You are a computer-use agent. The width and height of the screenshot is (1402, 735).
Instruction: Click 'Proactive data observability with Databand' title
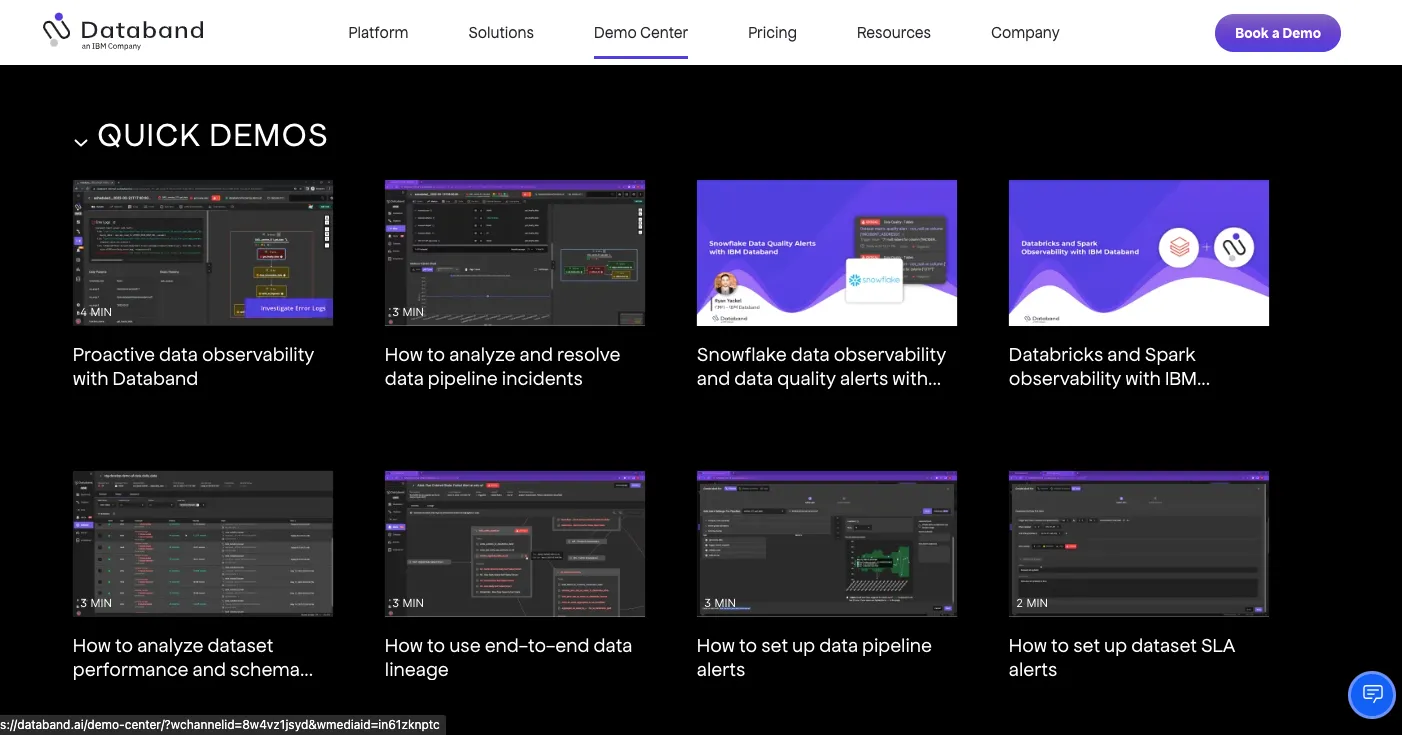[x=194, y=367]
